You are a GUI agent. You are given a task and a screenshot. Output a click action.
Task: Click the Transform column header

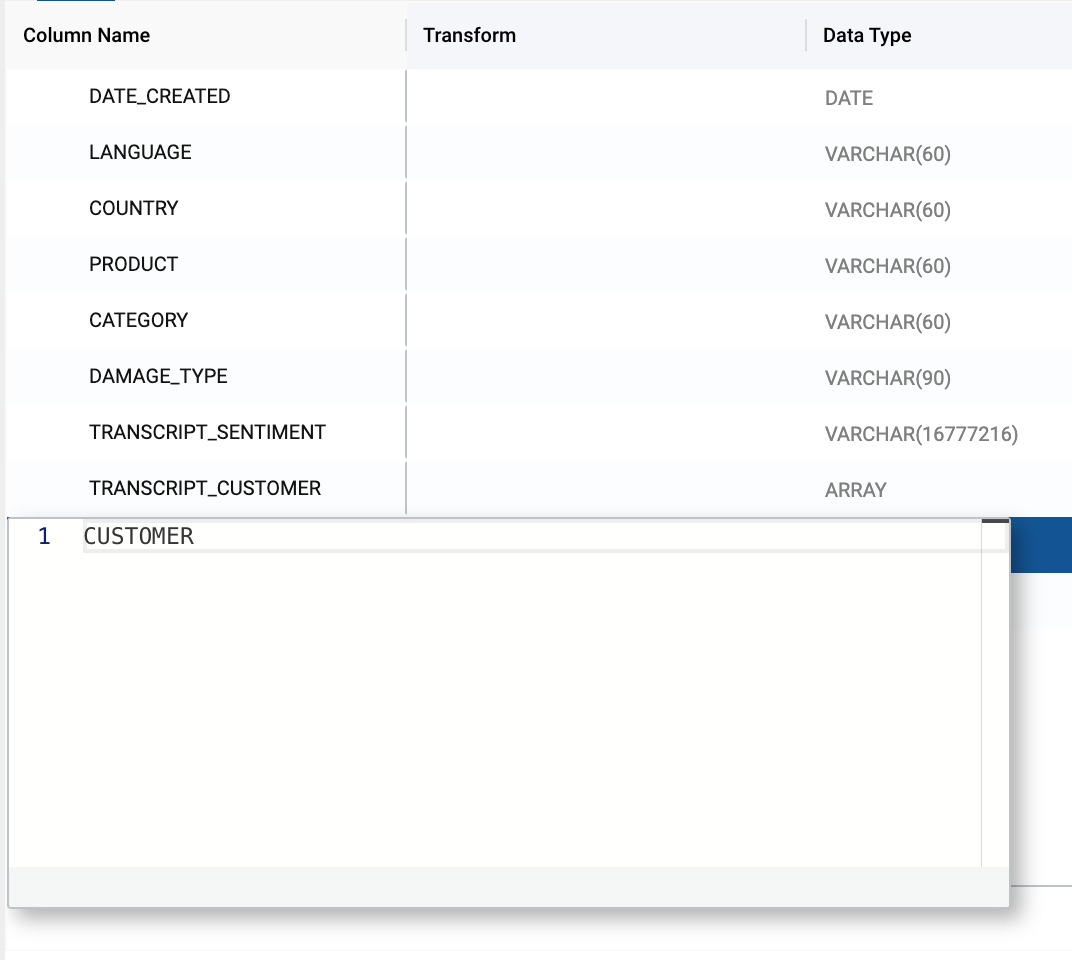coord(470,35)
